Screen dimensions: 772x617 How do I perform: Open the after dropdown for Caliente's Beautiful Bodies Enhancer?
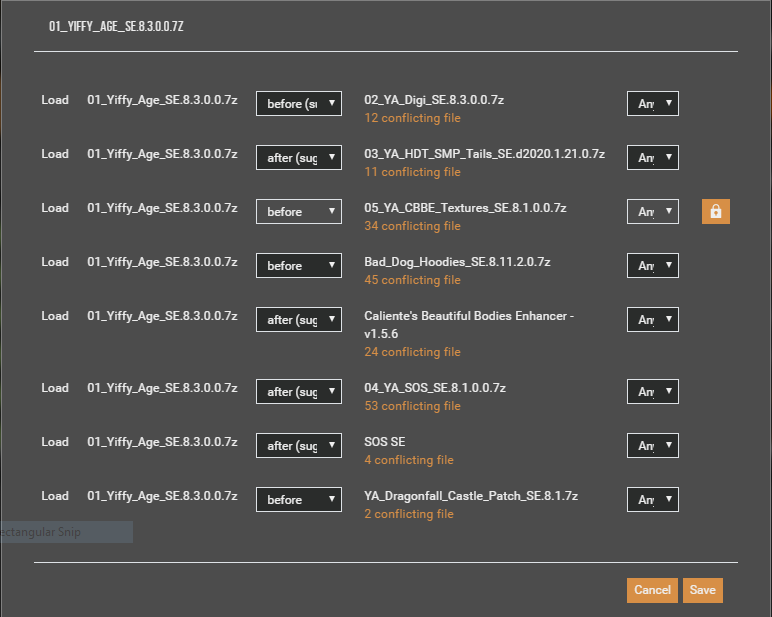coord(298,320)
